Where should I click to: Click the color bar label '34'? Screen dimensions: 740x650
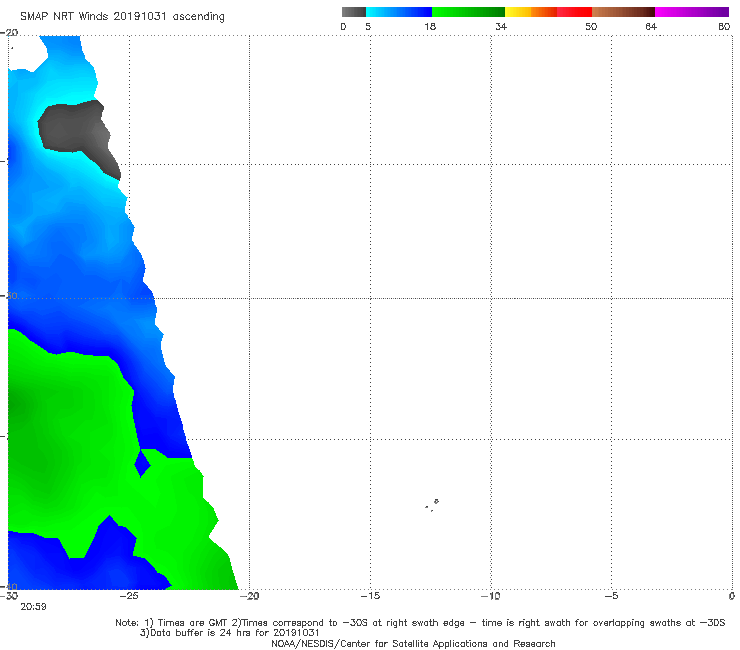click(501, 26)
